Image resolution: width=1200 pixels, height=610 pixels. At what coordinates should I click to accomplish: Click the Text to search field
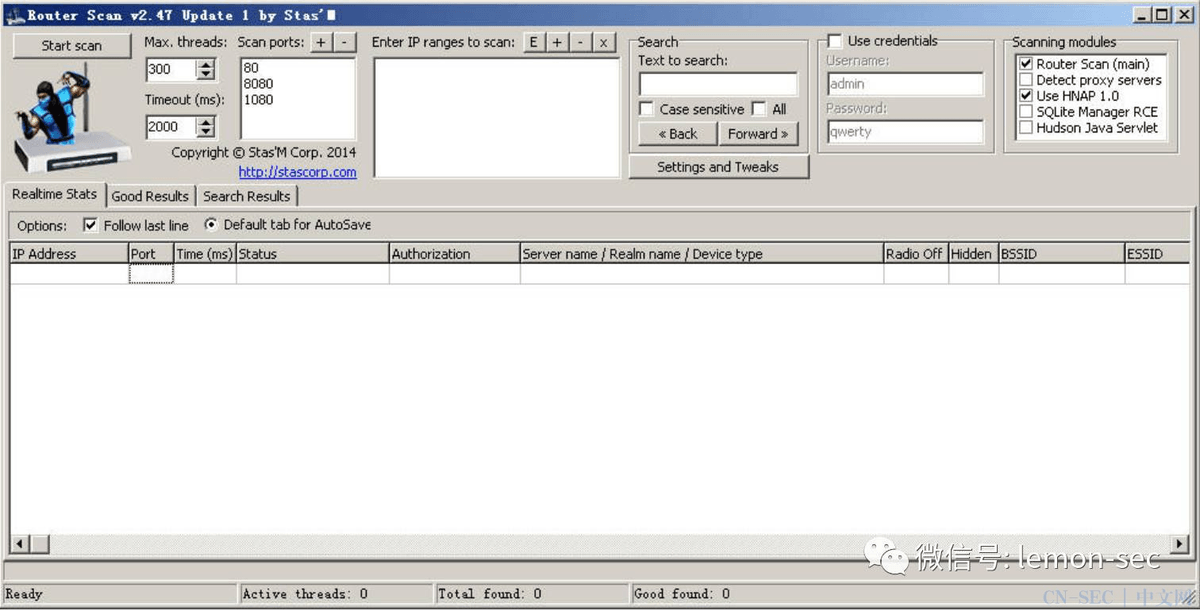[718, 84]
